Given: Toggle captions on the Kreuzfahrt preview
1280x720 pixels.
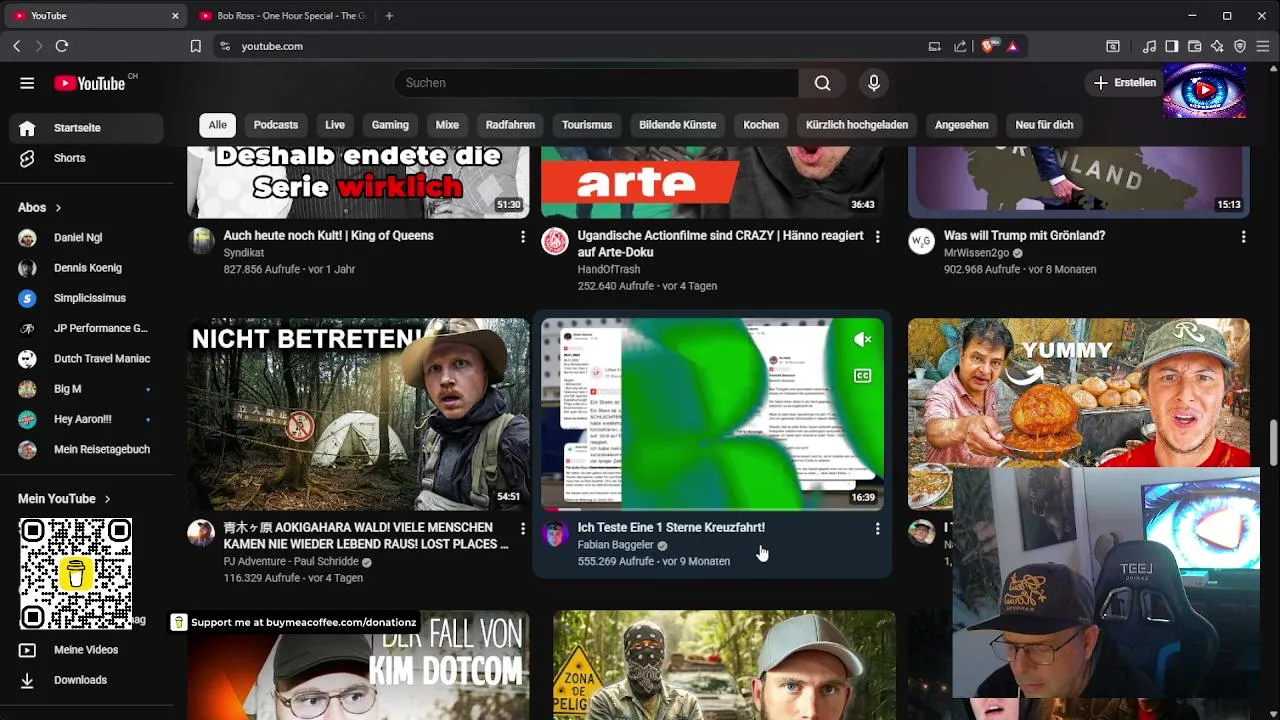Looking at the screenshot, I should (863, 376).
